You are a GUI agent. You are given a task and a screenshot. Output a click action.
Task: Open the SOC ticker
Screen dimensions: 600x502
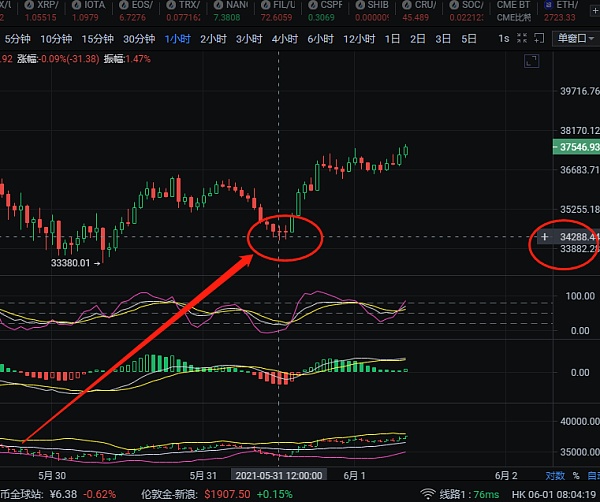(x=466, y=11)
